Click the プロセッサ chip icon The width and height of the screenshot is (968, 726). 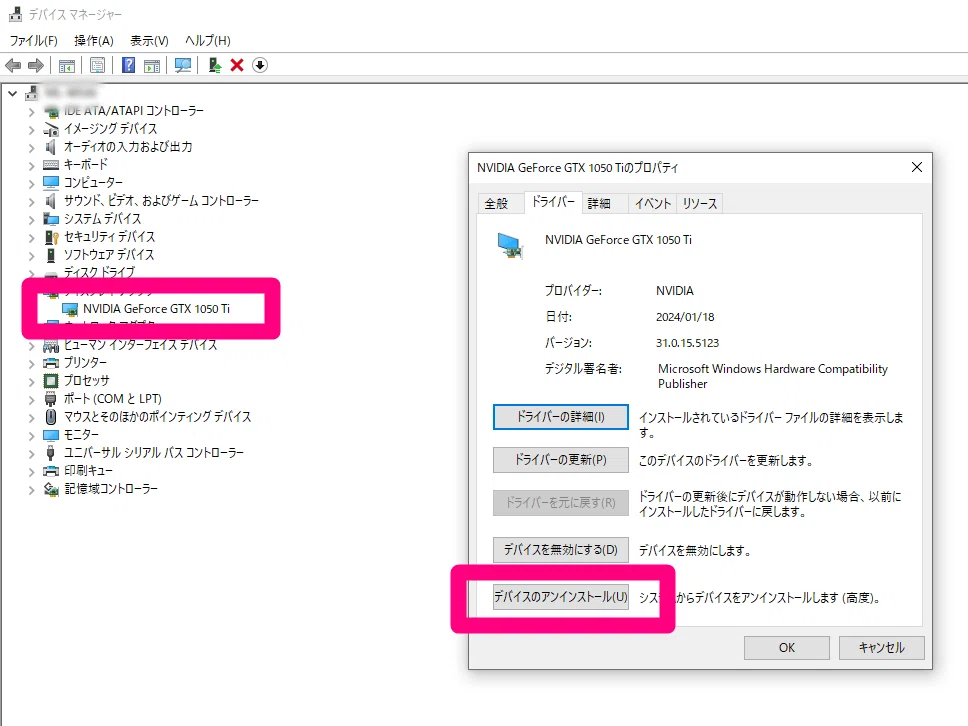(51, 380)
